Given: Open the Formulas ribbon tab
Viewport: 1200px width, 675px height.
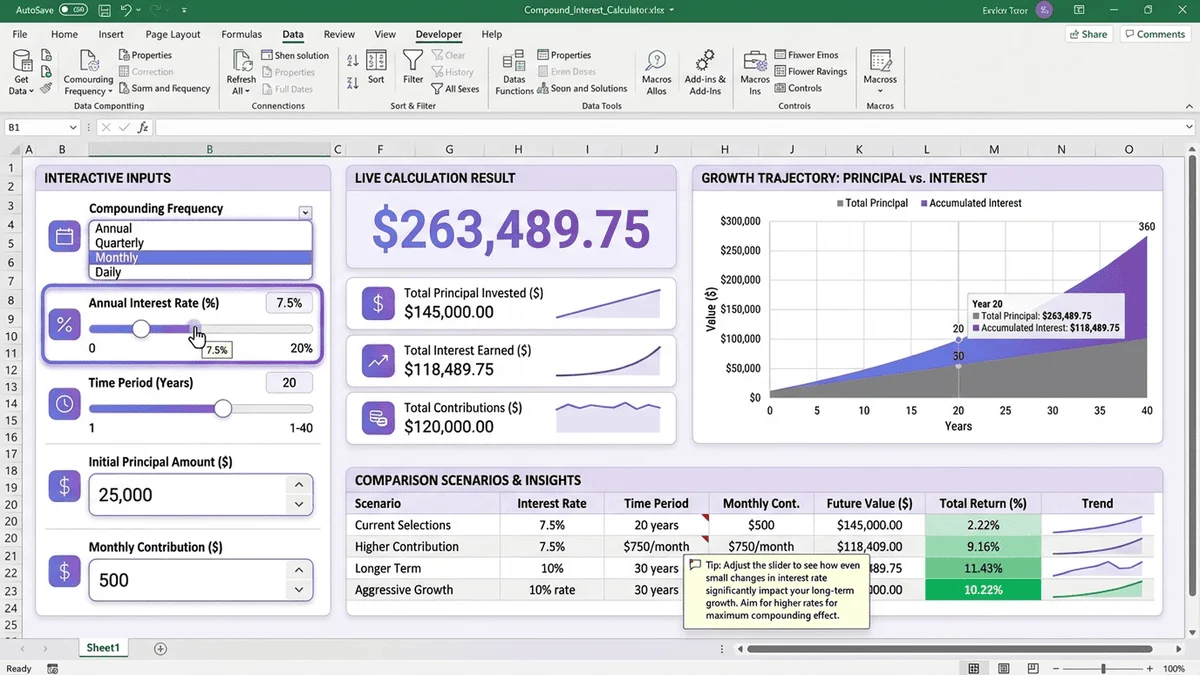Looking at the screenshot, I should [x=241, y=34].
